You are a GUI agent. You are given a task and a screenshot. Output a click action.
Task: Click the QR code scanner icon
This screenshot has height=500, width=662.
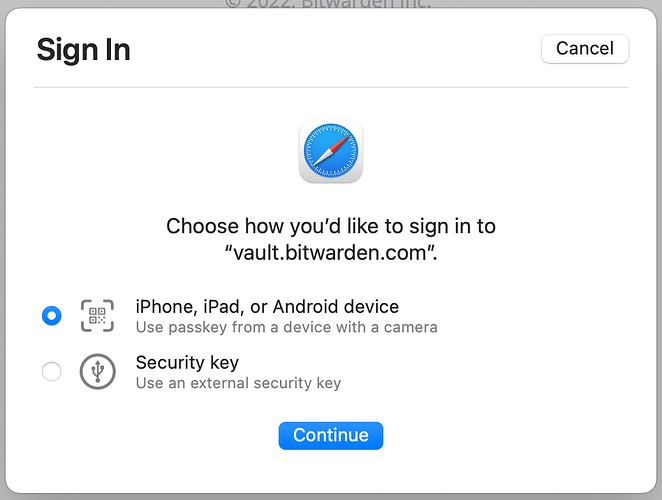[x=97, y=315]
